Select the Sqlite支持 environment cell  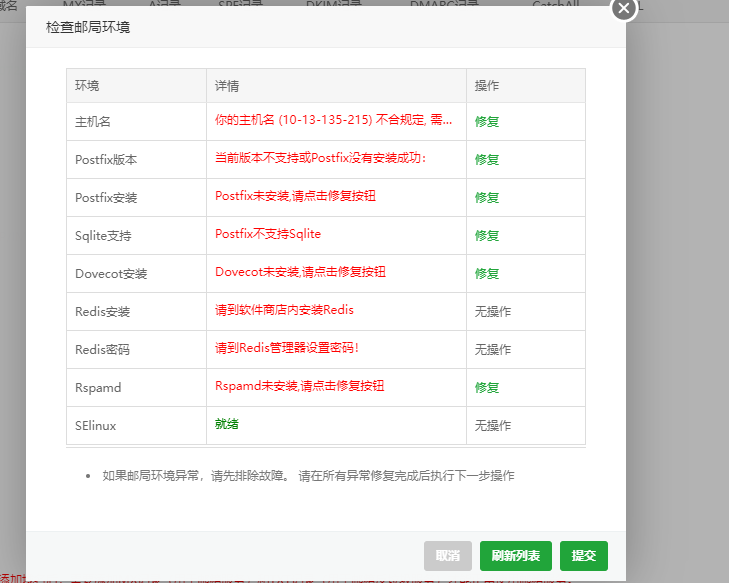point(136,236)
